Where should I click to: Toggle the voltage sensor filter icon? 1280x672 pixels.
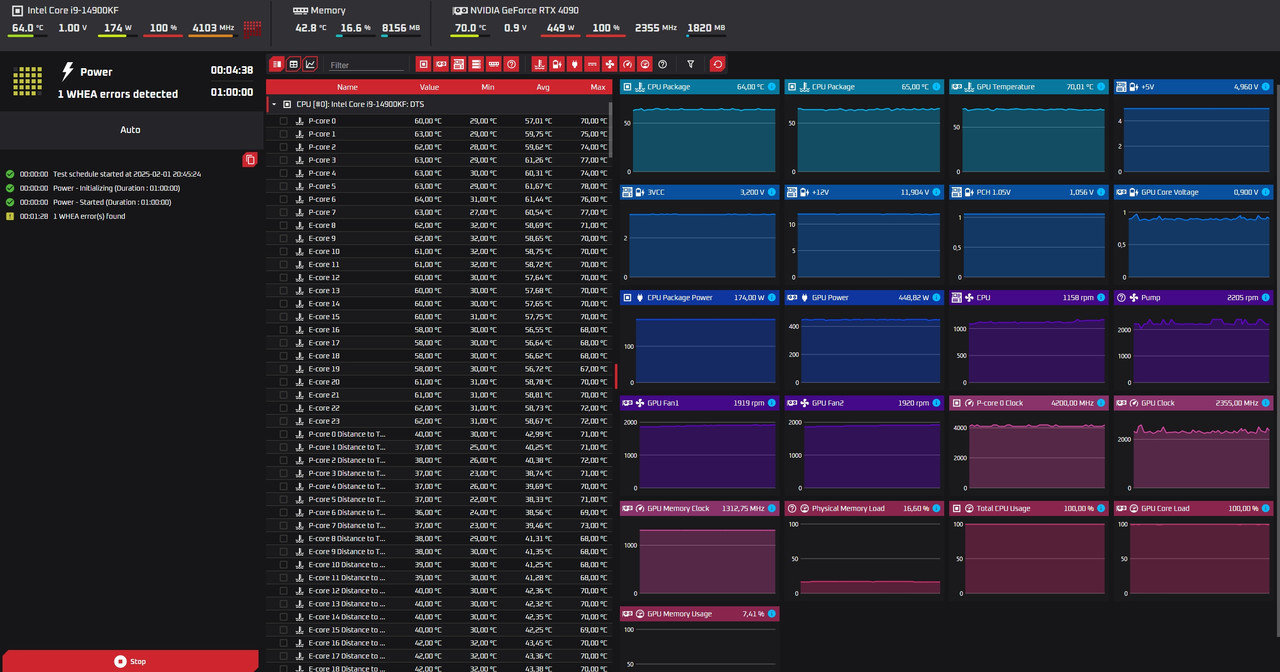(557, 64)
